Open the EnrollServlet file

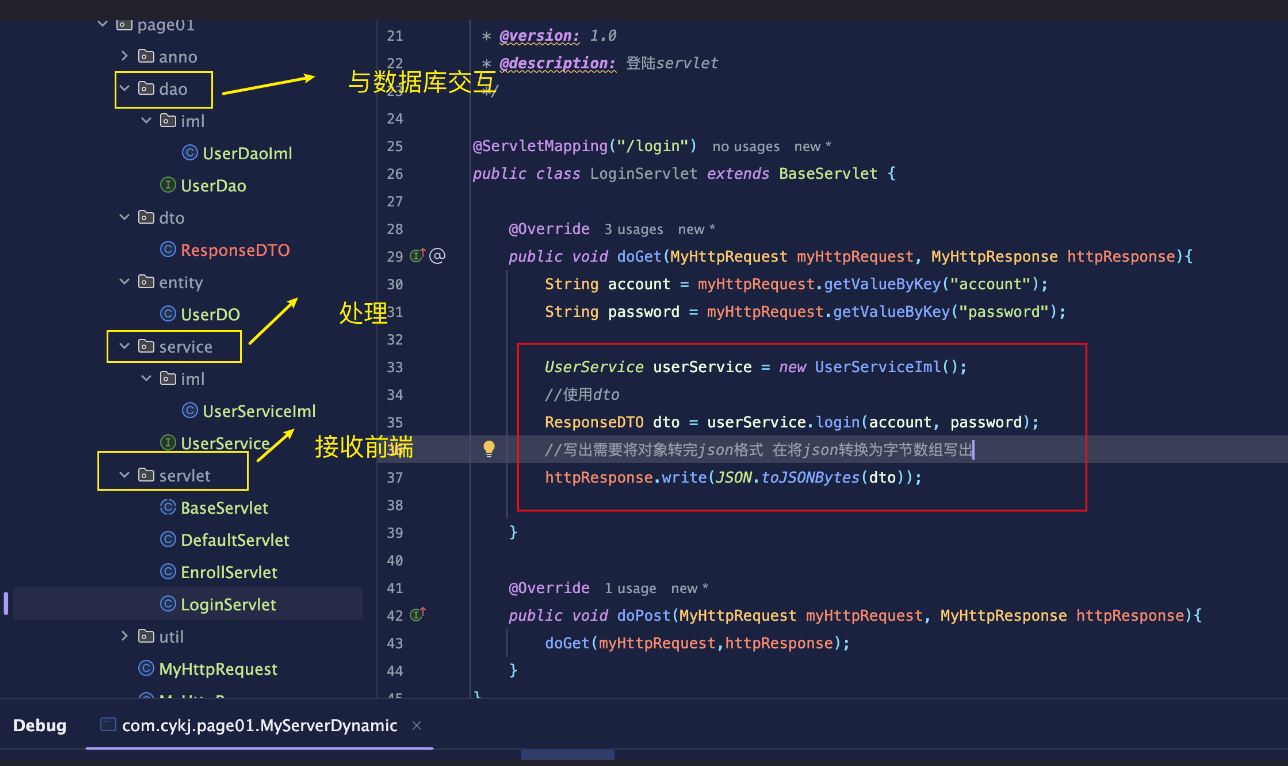tap(229, 572)
